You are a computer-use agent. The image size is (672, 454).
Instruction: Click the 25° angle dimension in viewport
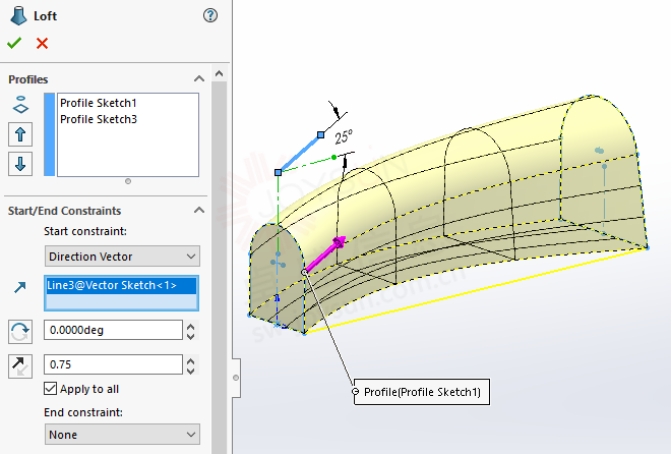(343, 137)
